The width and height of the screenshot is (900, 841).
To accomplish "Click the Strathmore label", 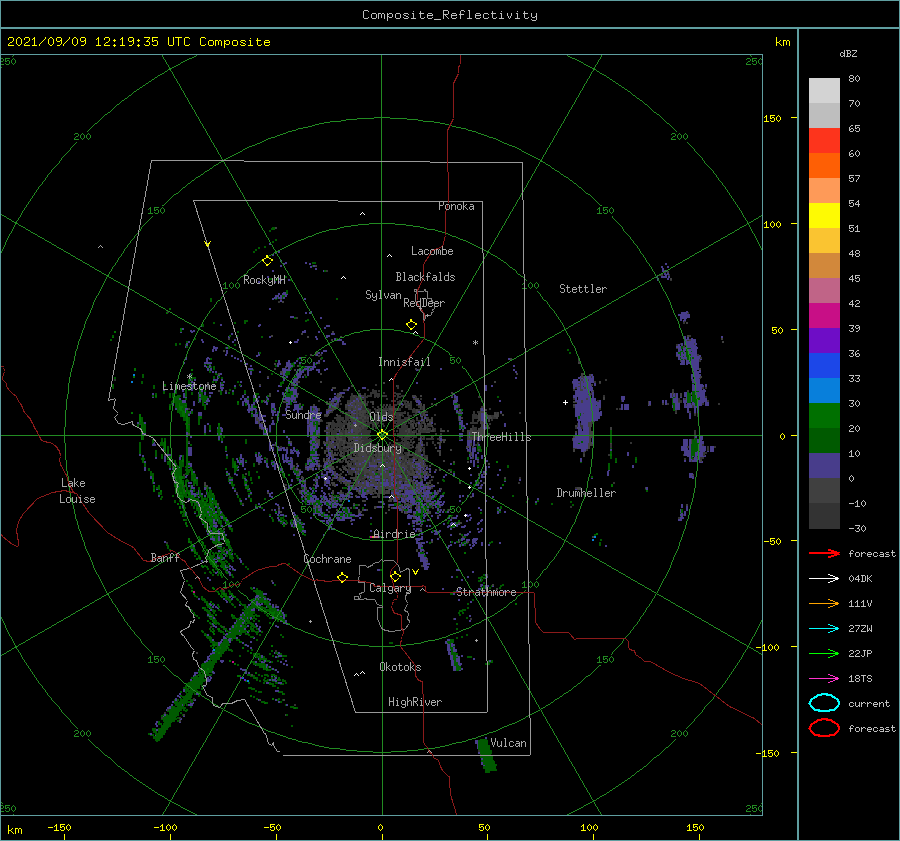I will [486, 592].
